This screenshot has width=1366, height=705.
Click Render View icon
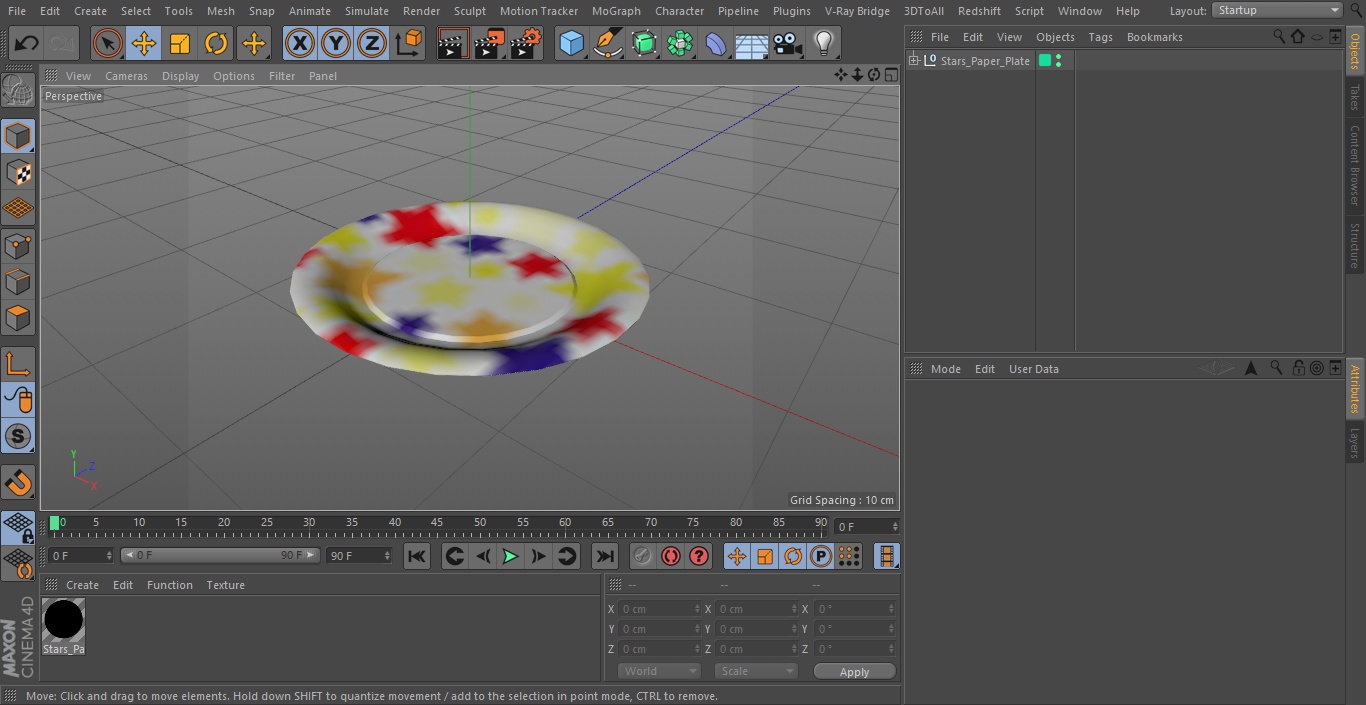[453, 43]
